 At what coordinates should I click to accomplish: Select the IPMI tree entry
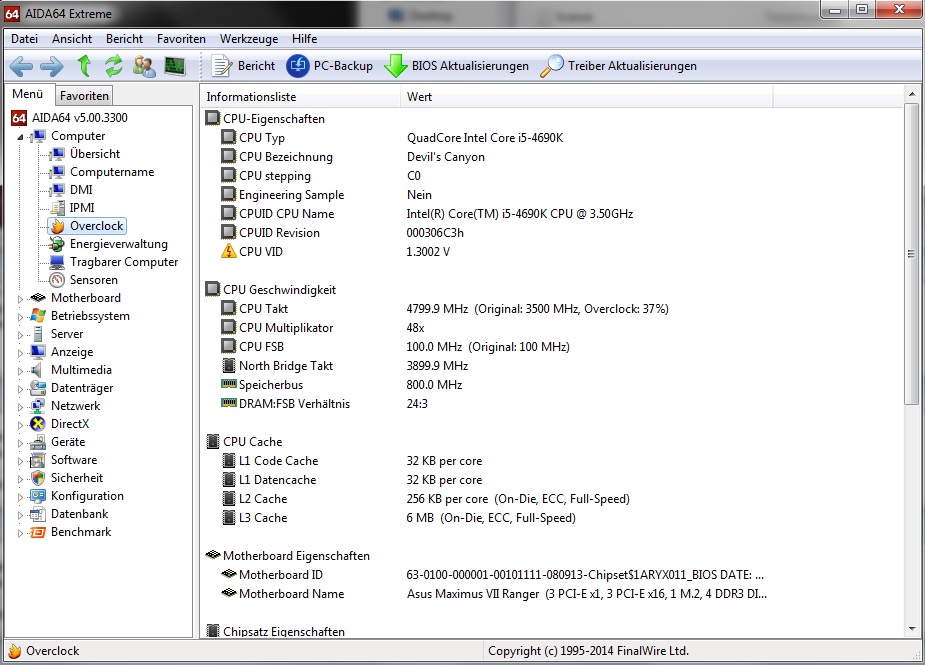pos(73,208)
